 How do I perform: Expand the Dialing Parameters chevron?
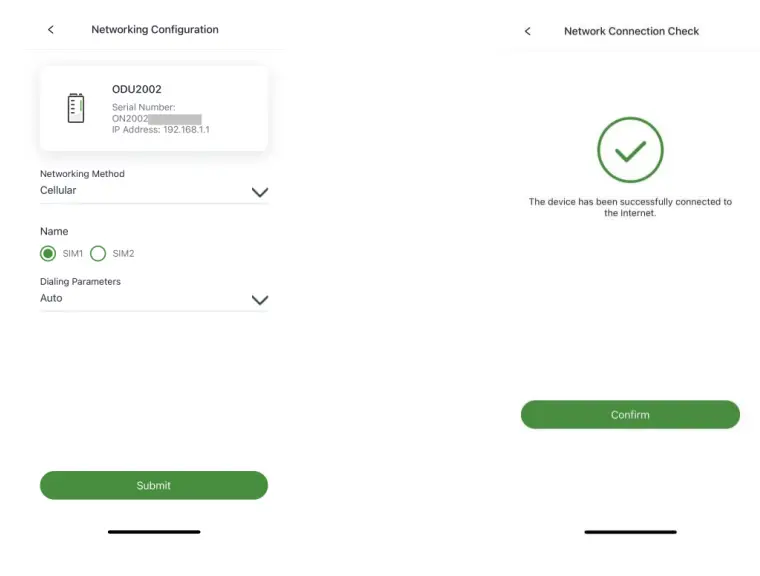pos(260,300)
